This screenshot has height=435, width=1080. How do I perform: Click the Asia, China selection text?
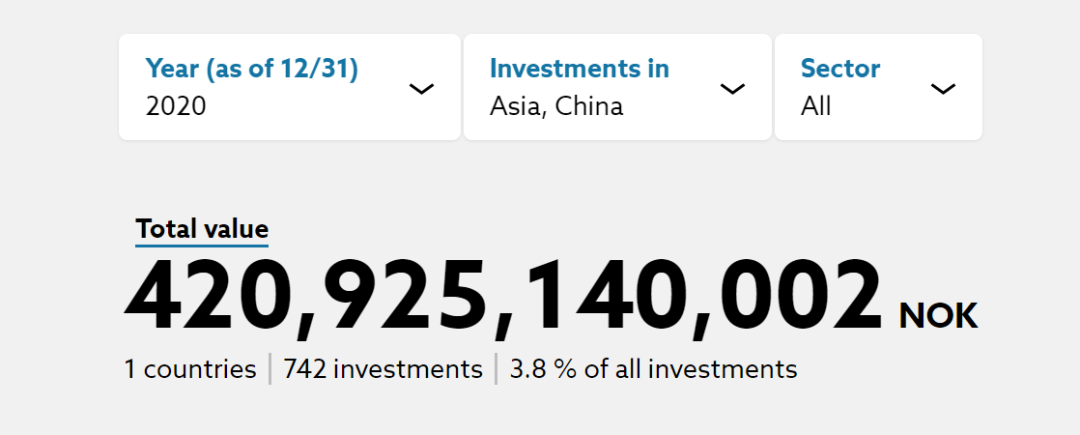557,107
